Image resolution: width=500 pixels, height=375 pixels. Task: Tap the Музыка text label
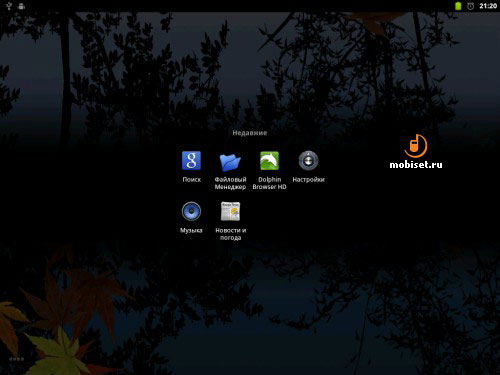[191, 230]
